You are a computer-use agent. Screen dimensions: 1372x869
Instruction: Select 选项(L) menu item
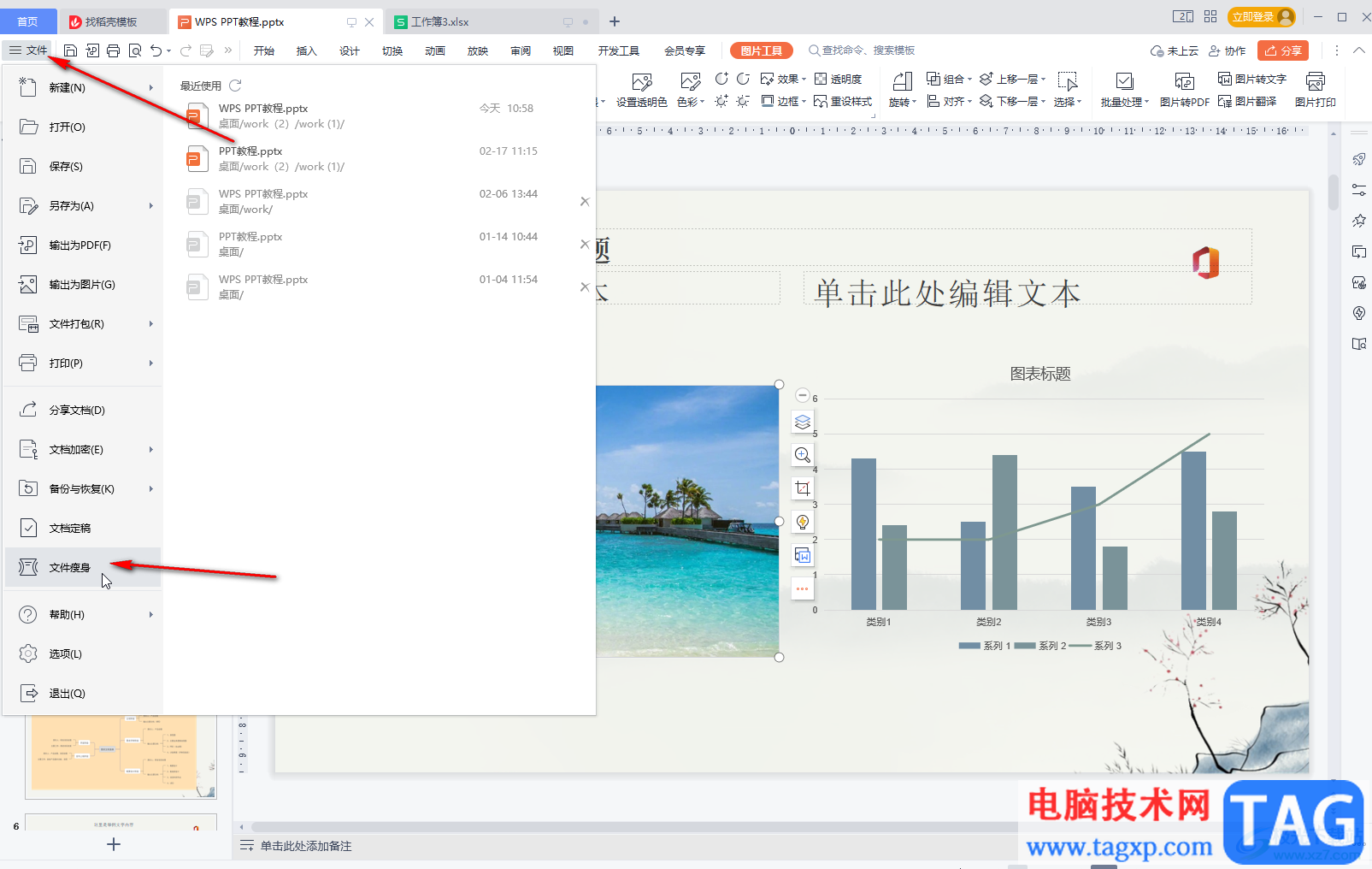click(x=83, y=653)
